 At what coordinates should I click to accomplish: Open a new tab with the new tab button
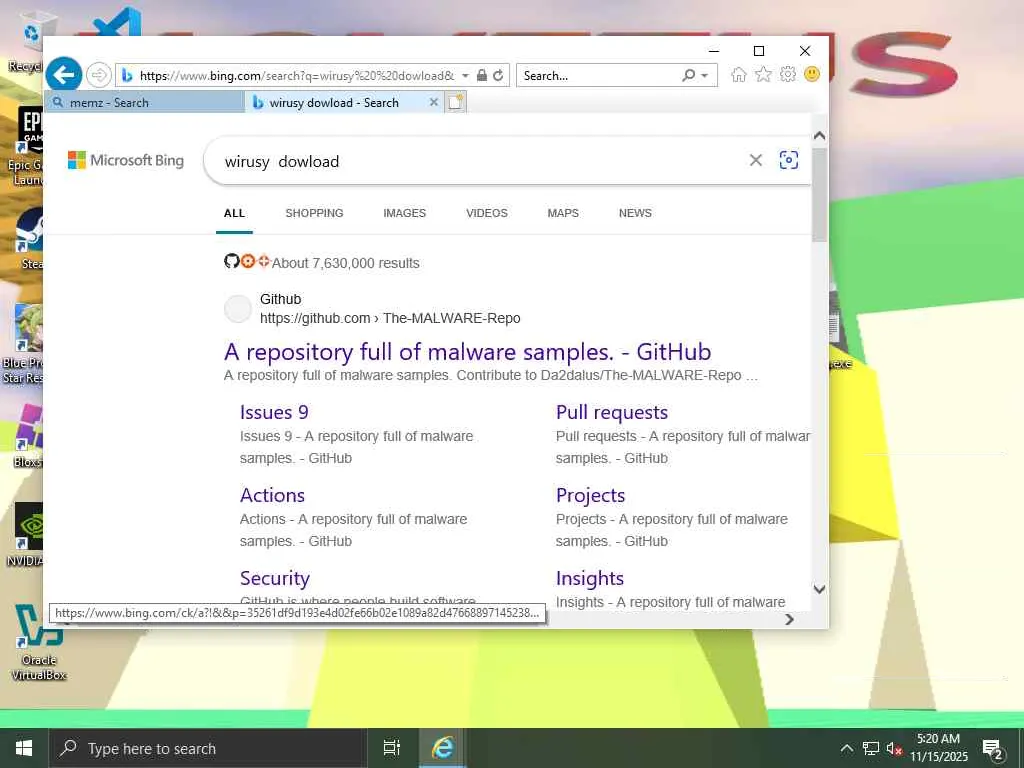(456, 102)
